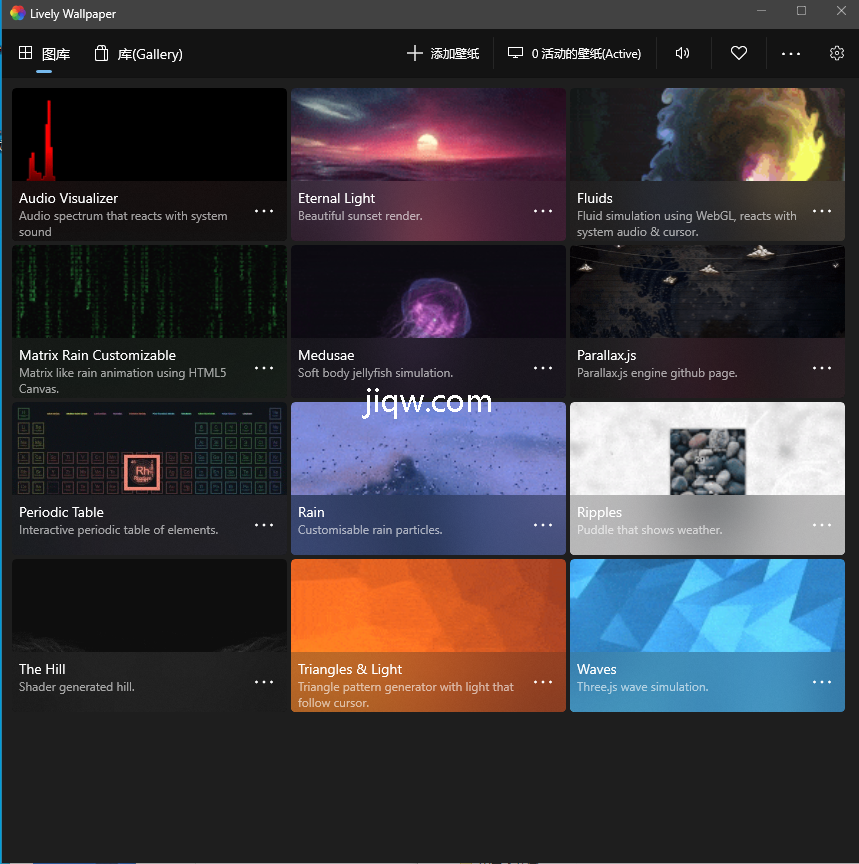
Task: Select the blue Waves thumbnail
Action: (x=707, y=606)
